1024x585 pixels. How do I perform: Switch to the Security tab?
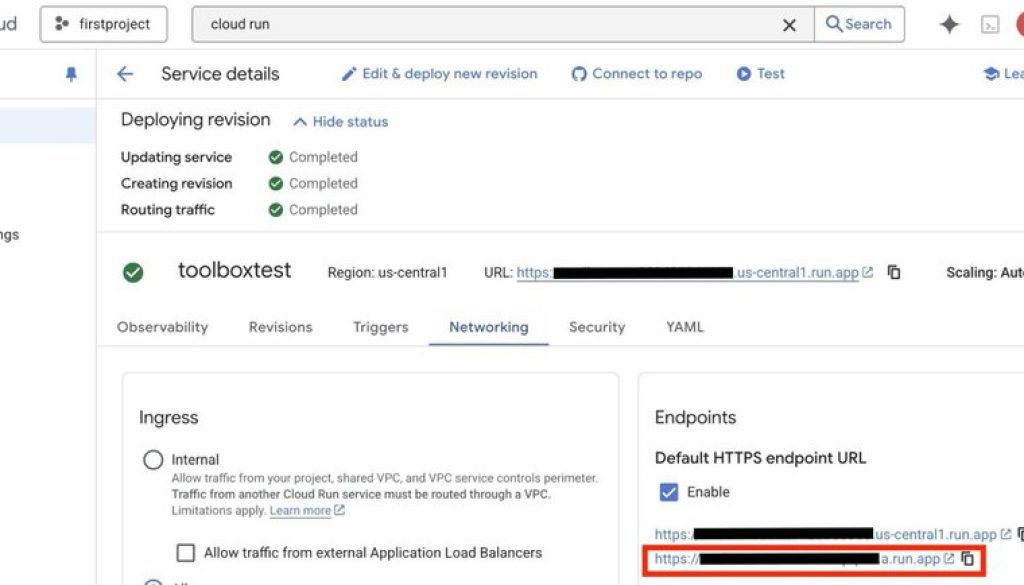pyautogui.click(x=596, y=327)
